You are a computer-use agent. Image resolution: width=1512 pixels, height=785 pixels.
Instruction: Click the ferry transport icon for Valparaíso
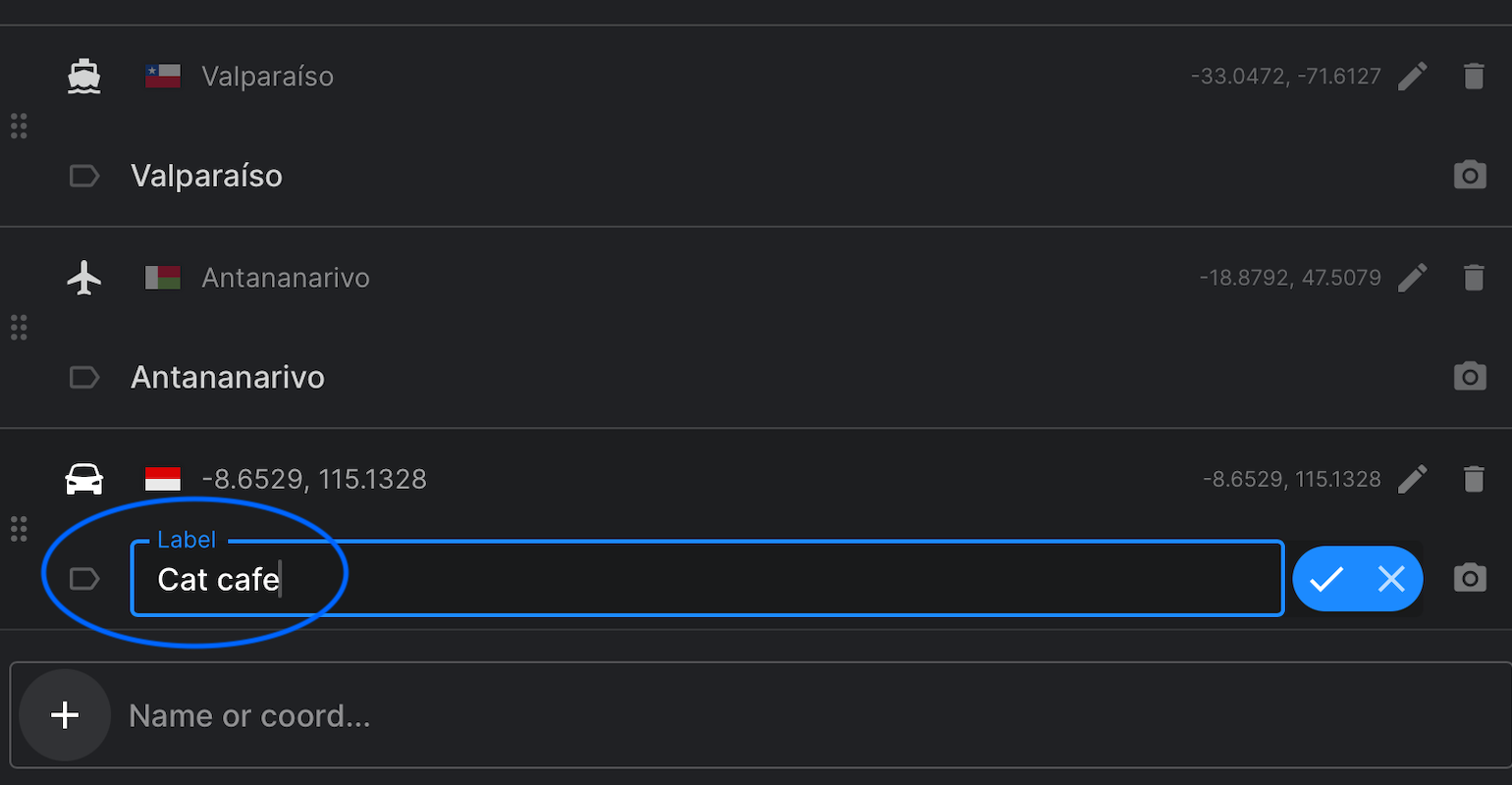point(84,77)
